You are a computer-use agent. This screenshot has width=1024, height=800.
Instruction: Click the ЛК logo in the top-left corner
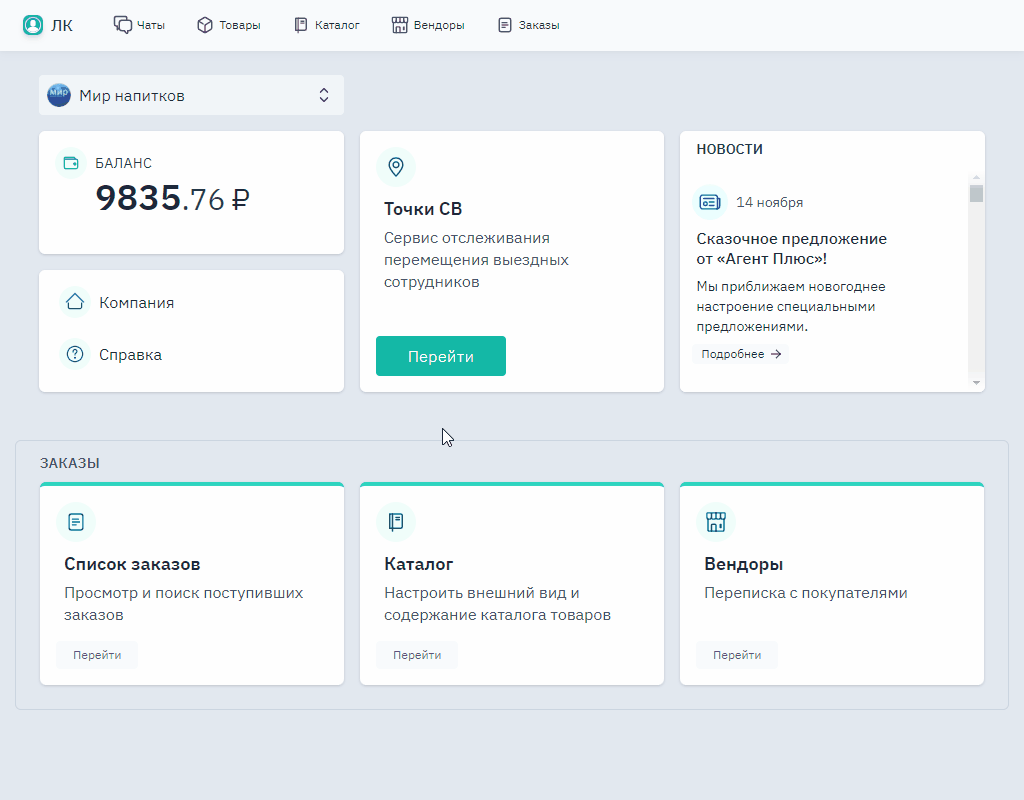47,25
